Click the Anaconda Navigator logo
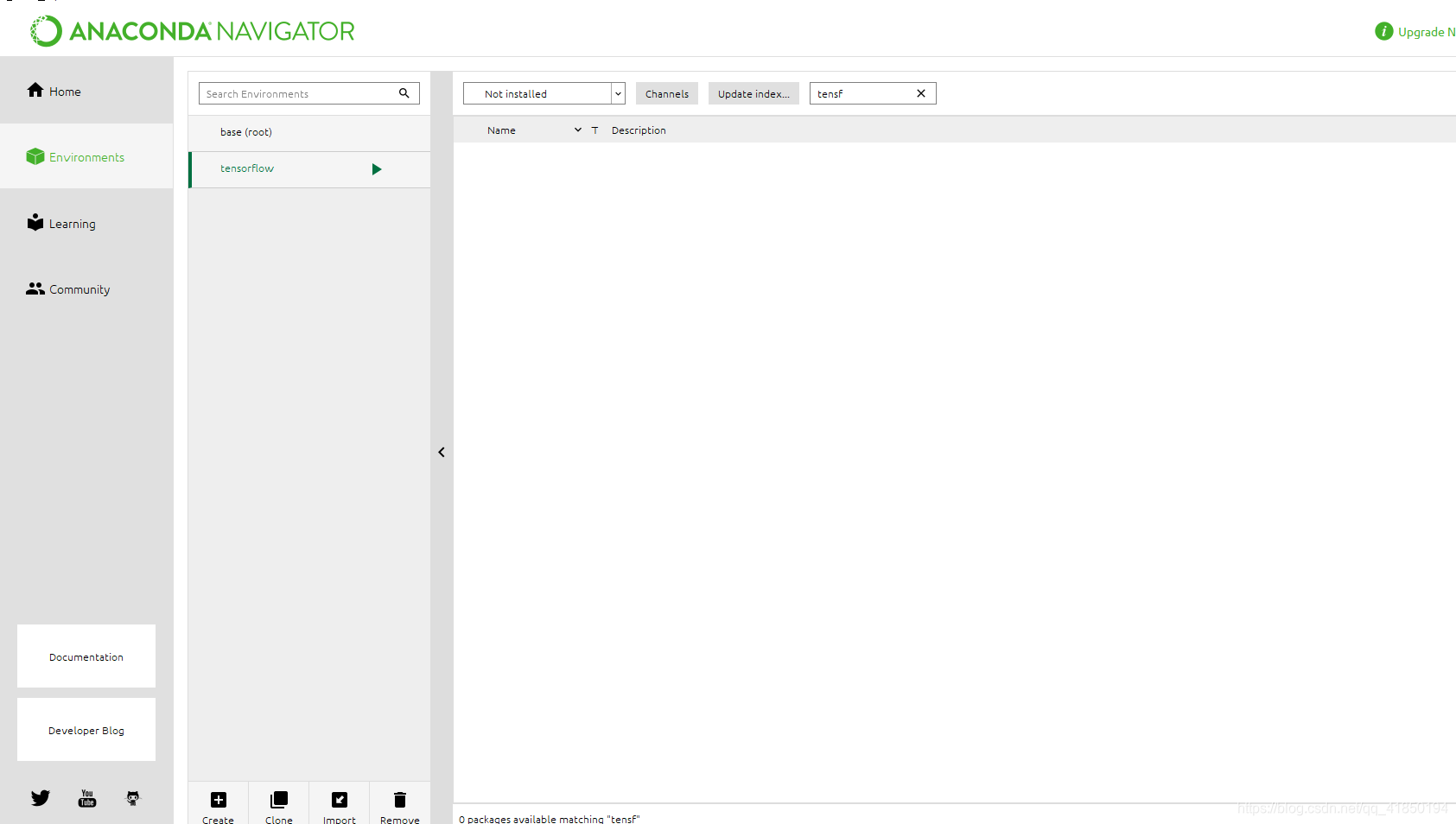Image resolution: width=1456 pixels, height=824 pixels. (193, 31)
